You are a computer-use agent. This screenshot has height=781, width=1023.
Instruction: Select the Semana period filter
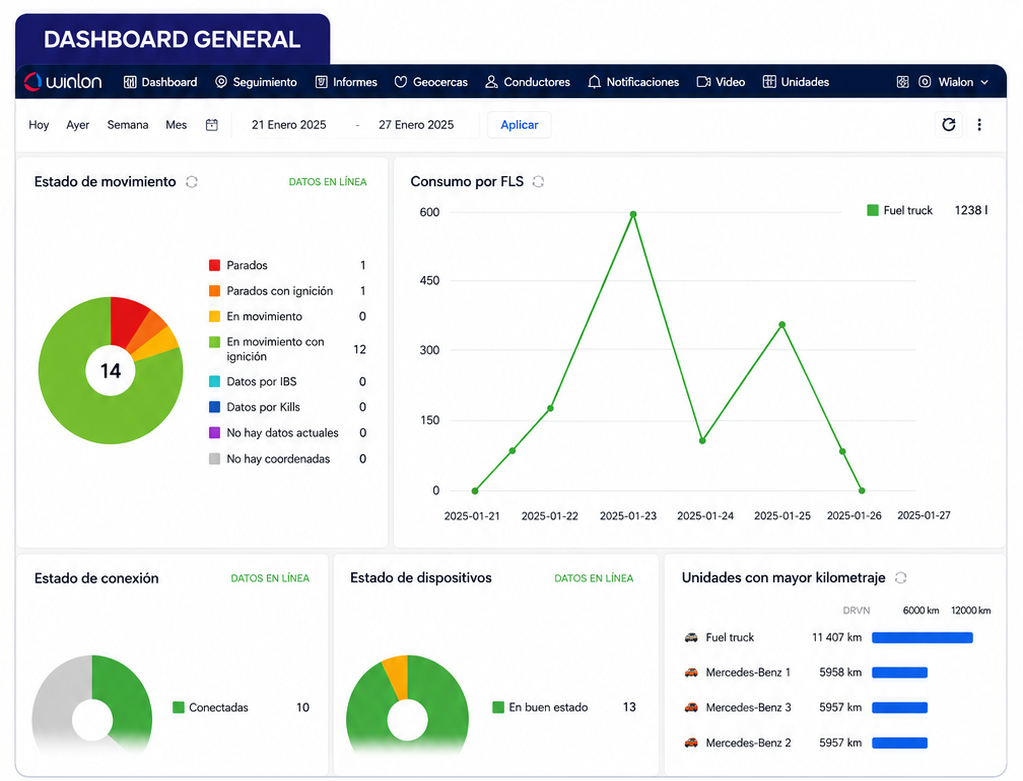(x=128, y=125)
